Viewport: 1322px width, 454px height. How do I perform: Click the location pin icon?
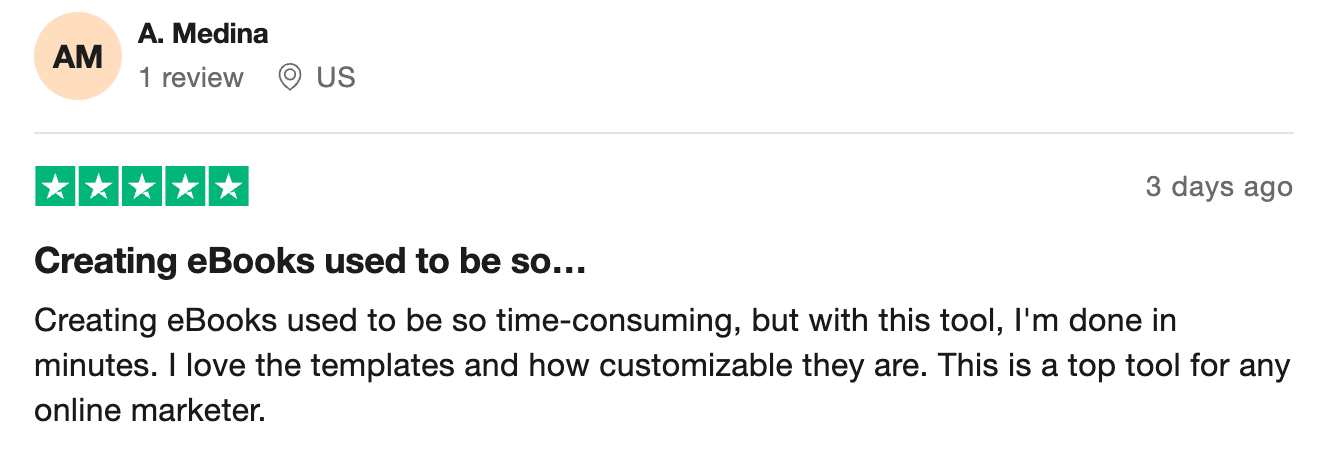pyautogui.click(x=290, y=78)
